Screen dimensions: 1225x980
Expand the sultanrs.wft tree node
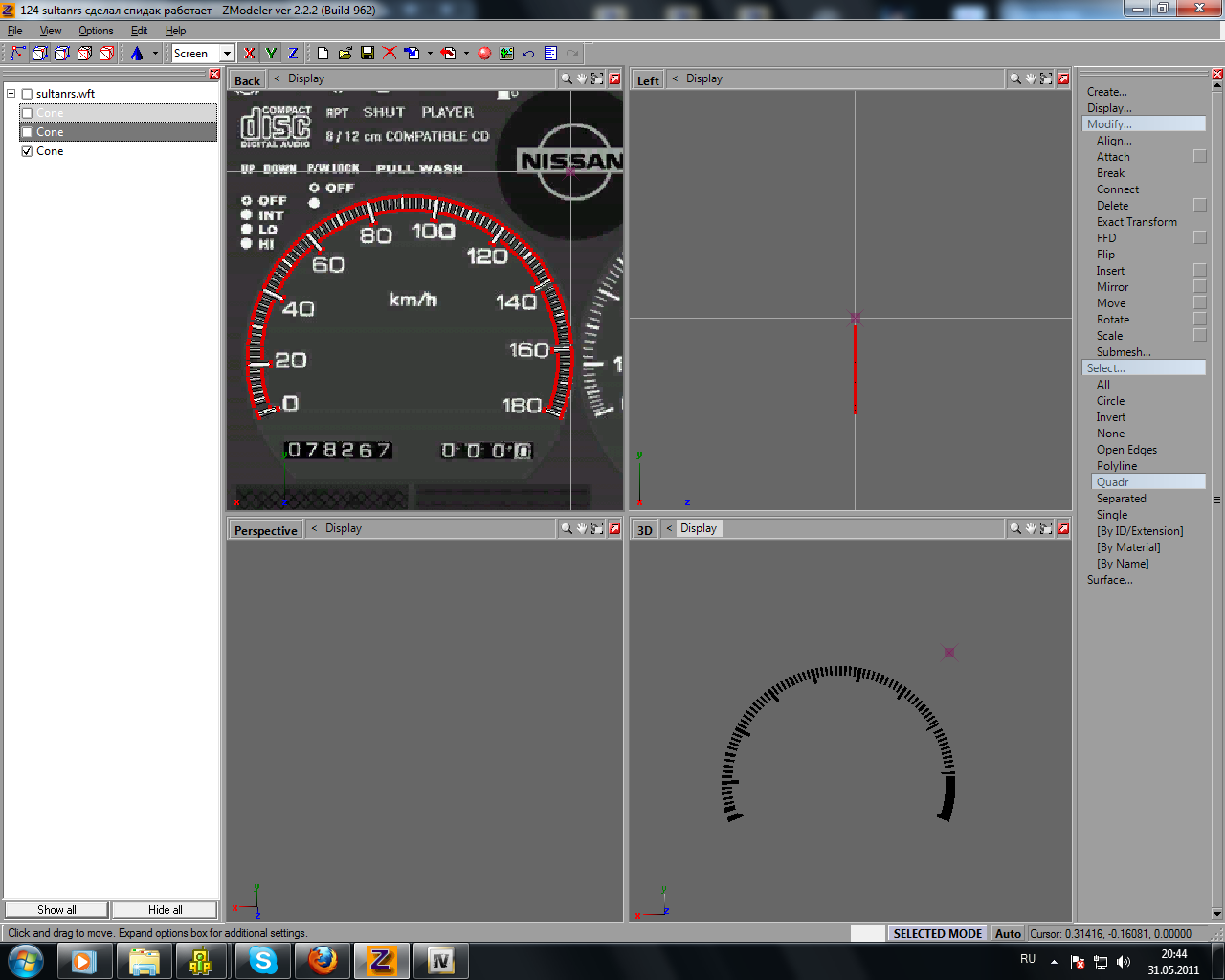(x=11, y=94)
